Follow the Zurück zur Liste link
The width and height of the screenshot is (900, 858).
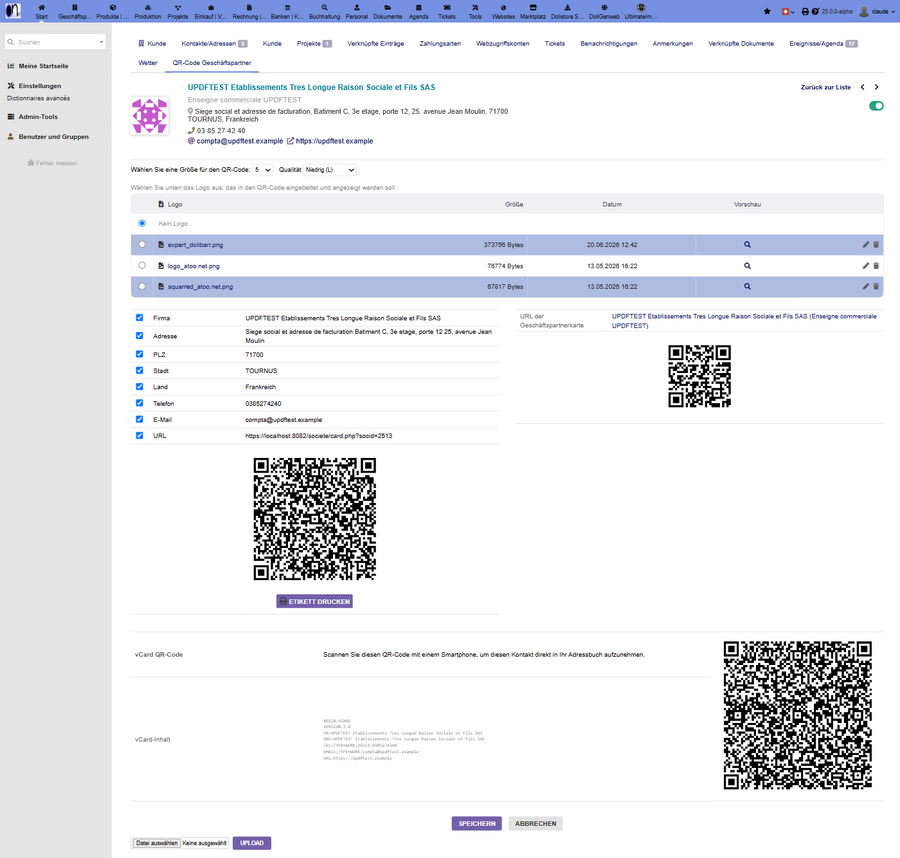coord(825,87)
